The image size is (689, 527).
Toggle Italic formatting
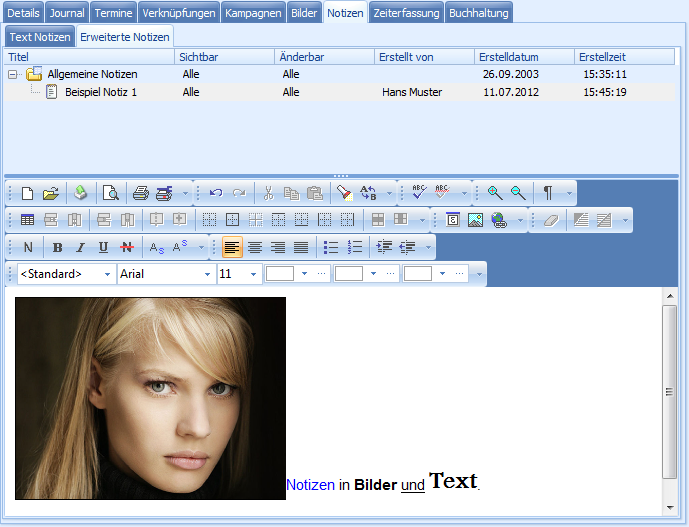click(80, 247)
